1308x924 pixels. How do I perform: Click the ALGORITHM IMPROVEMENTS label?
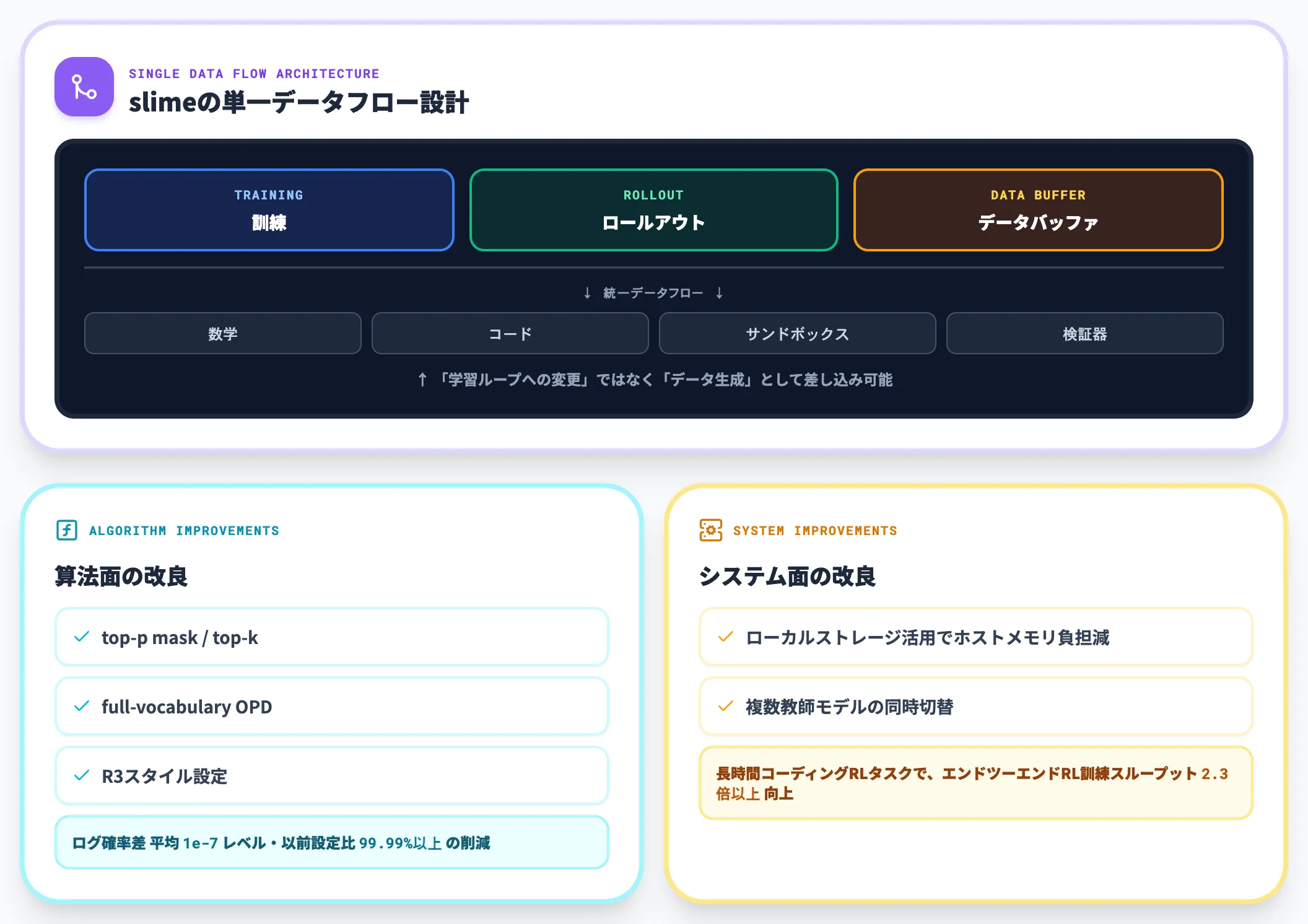point(184,531)
